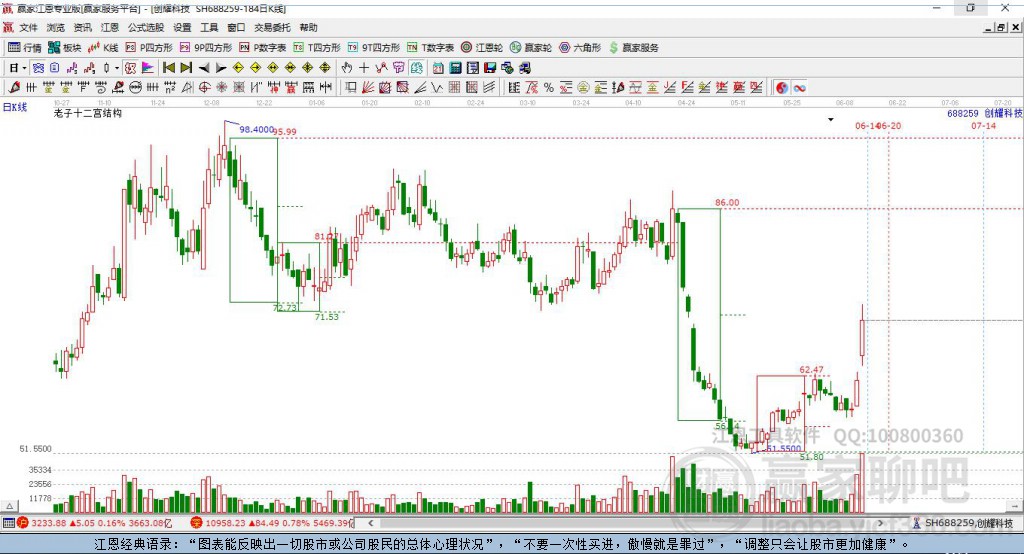This screenshot has width=1024, height=554.
Task: Select the red pencil drawing tool
Action: [x=14, y=88]
